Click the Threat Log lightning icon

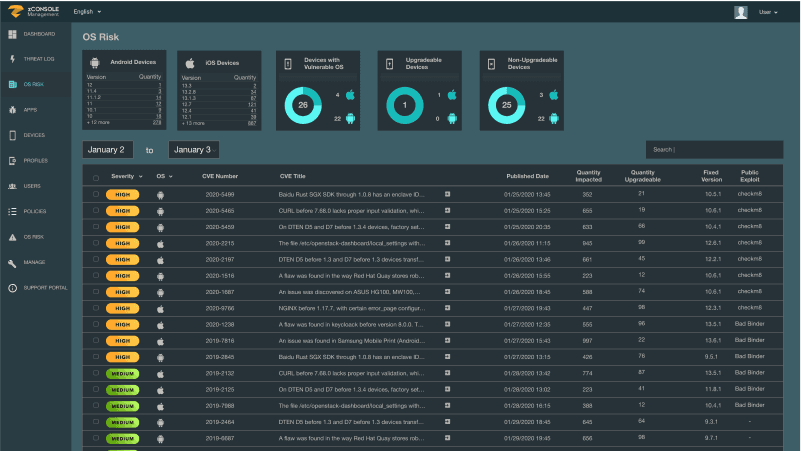(12, 60)
